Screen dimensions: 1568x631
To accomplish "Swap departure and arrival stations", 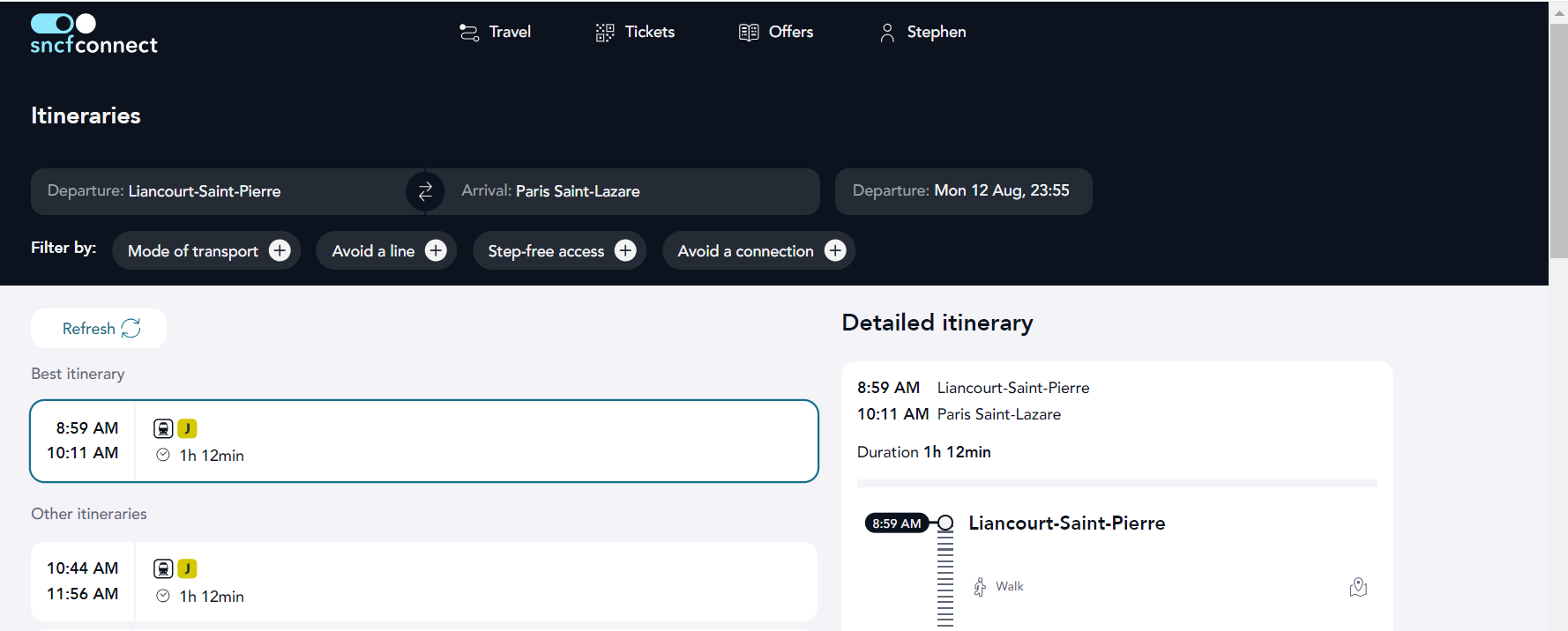I will click(x=425, y=191).
